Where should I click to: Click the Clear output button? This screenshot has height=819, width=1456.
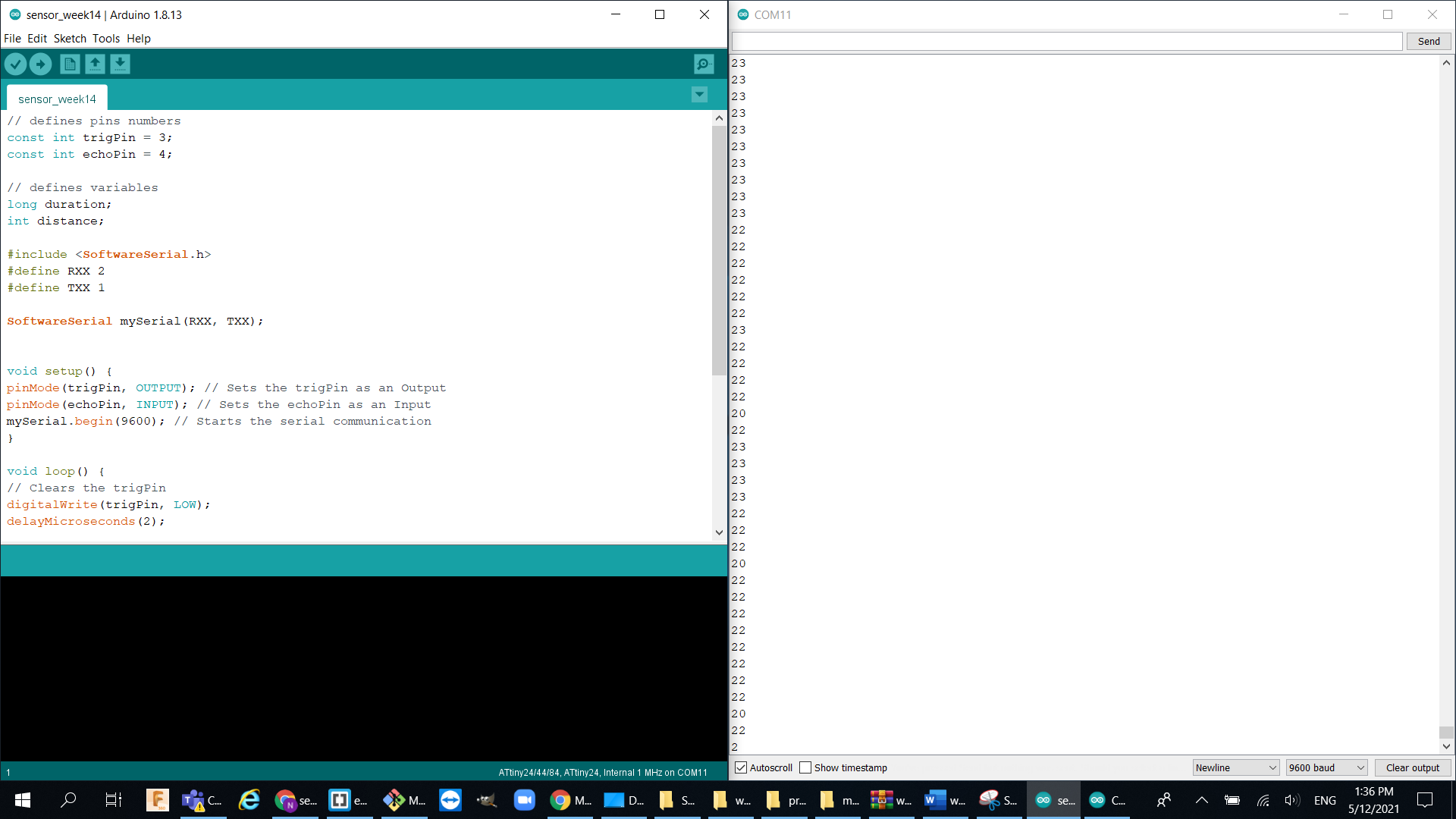tap(1413, 767)
